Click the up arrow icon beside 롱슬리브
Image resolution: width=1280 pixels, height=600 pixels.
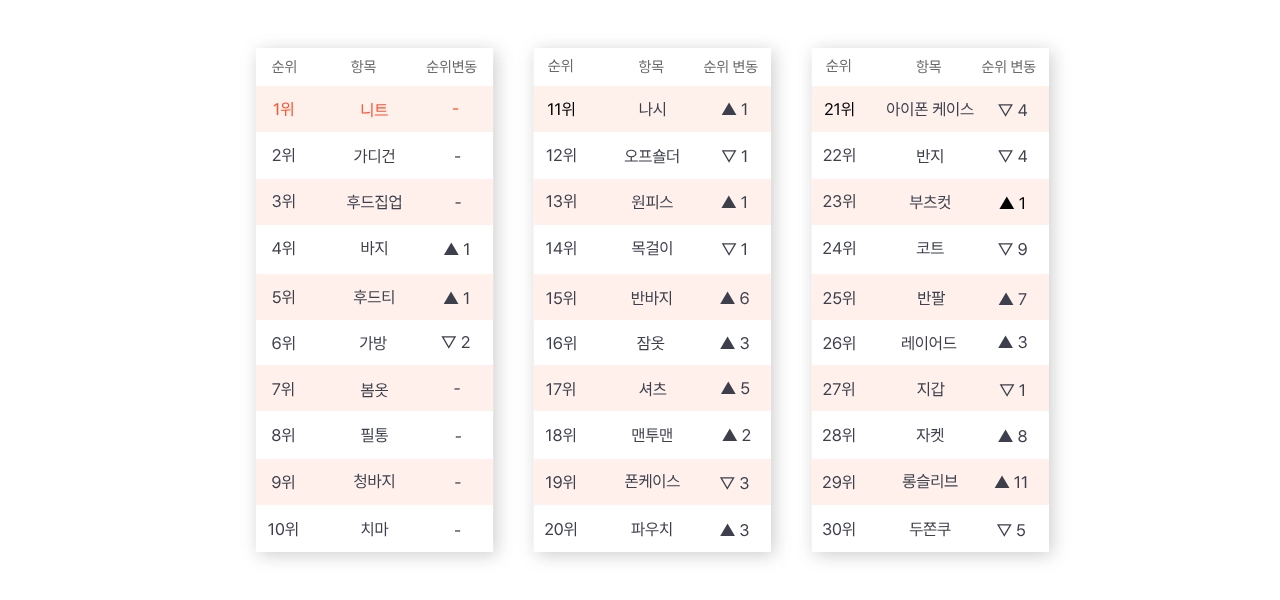pyautogui.click(x=1002, y=482)
